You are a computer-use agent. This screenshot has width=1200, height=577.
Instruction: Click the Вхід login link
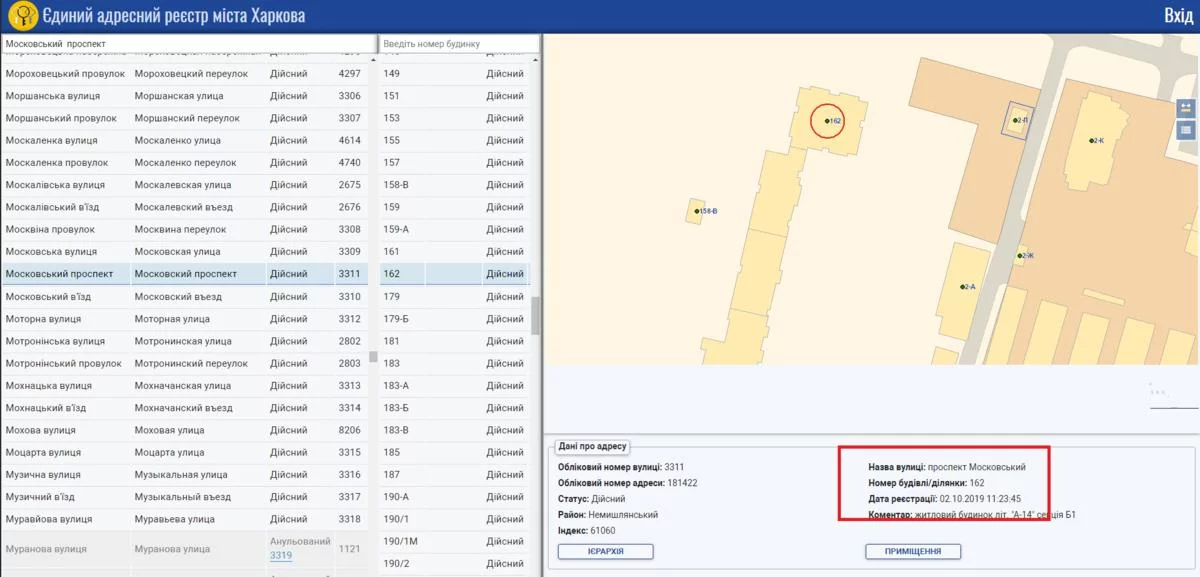pos(1177,16)
